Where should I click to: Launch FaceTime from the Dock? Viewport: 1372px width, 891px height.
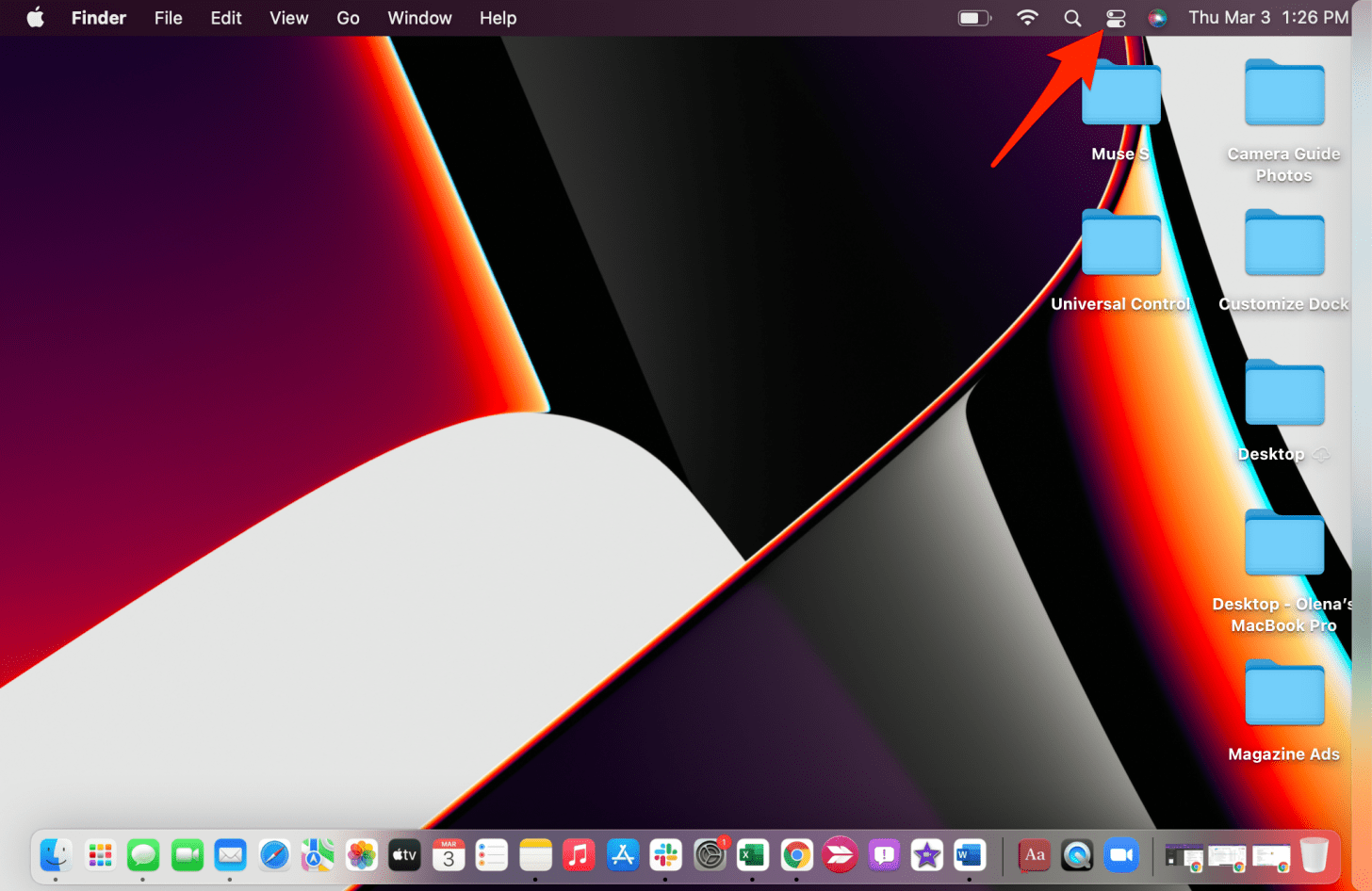point(187,855)
